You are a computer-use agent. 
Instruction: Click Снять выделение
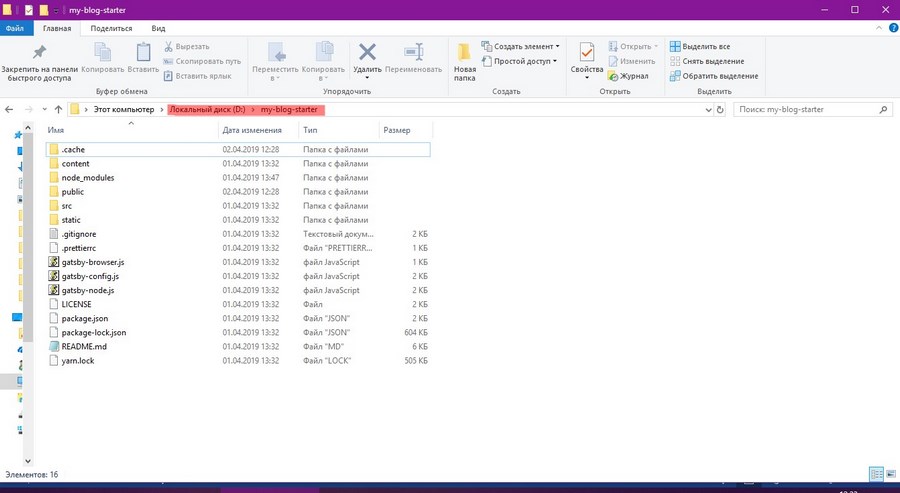pos(707,61)
